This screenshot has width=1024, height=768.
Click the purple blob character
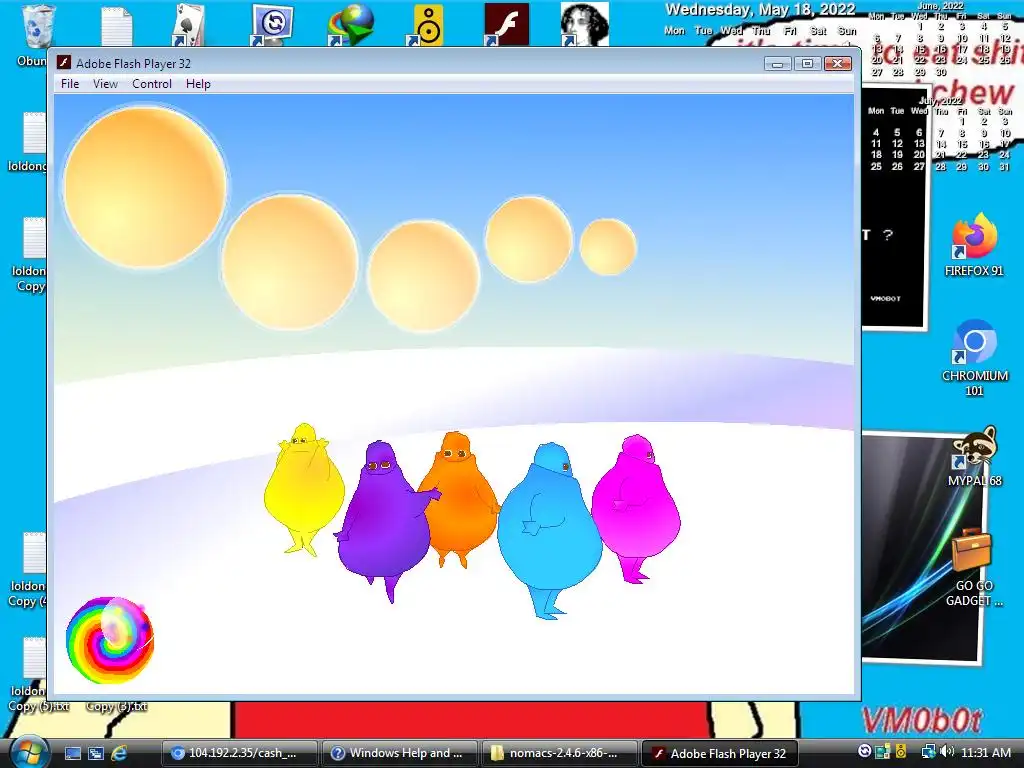click(384, 521)
